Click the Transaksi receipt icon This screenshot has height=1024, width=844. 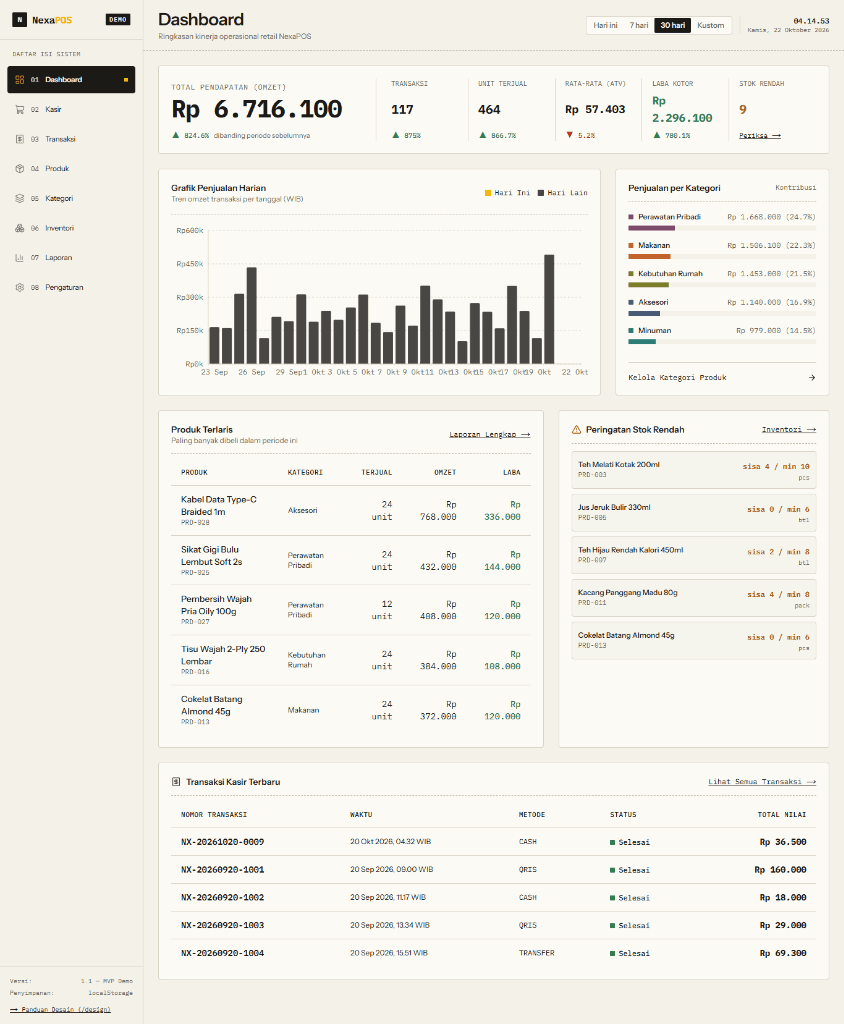20,139
